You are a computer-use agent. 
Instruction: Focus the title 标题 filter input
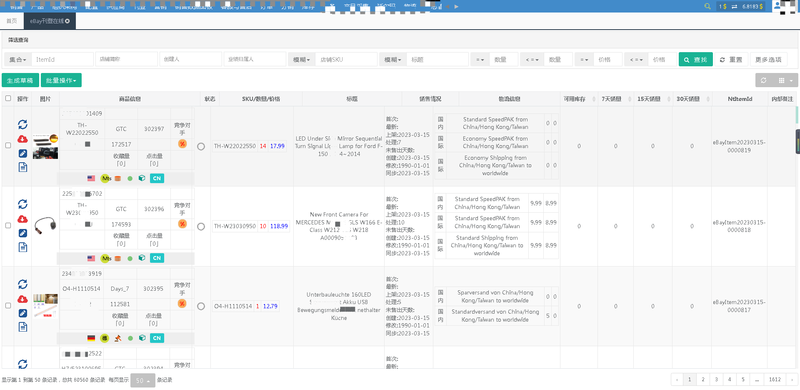[437, 59]
